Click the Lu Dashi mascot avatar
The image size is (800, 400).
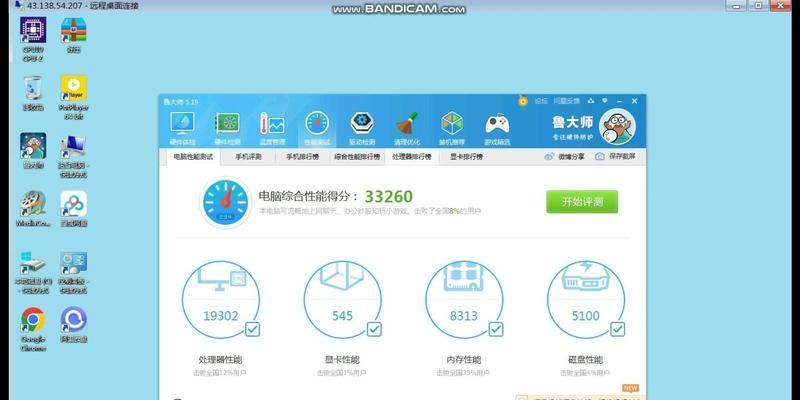click(x=617, y=127)
